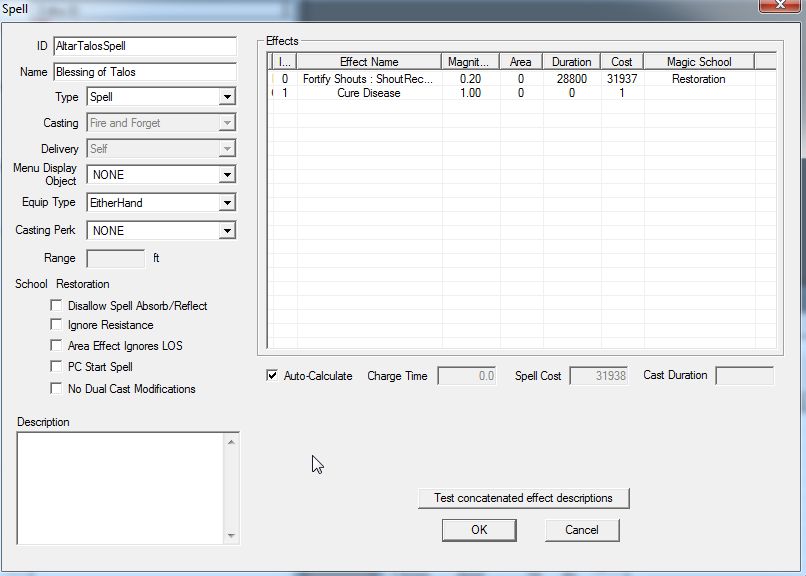Screen dimensions: 806x576
Task: Click the Range field
Action: coord(116,258)
